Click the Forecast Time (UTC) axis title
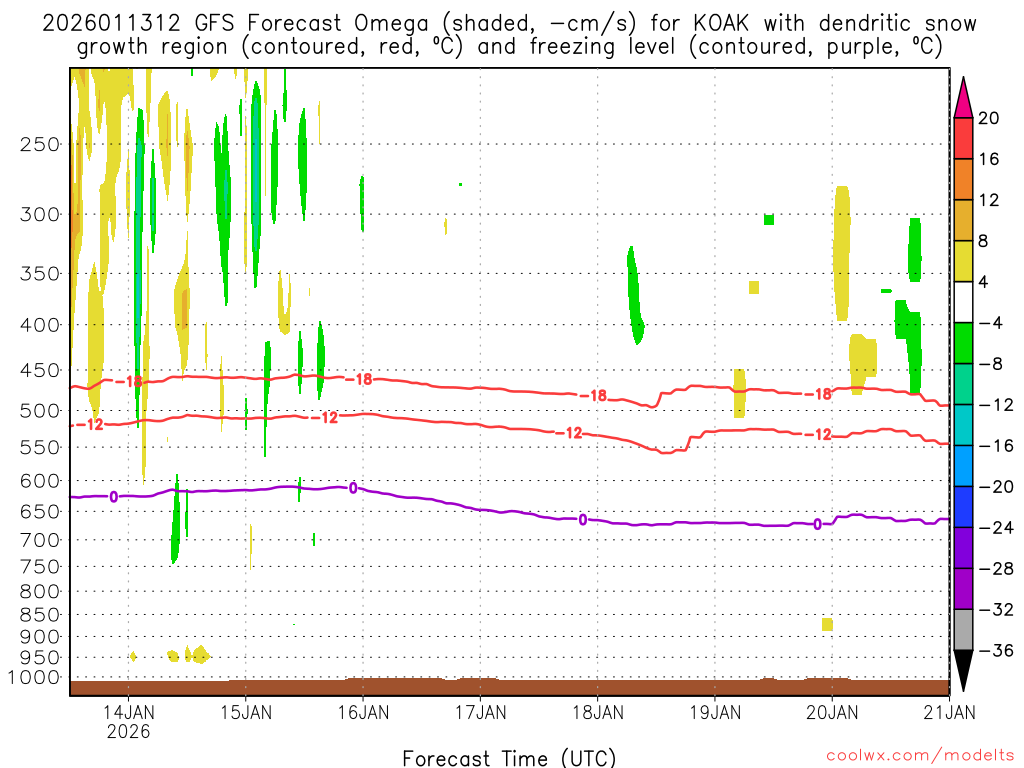This screenshot has height=768, width=1024. point(509,758)
